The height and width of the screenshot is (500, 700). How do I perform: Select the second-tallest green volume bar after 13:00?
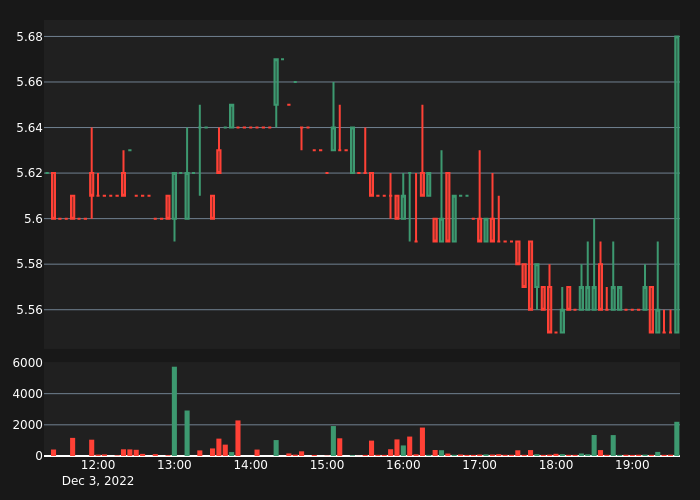coord(187,433)
